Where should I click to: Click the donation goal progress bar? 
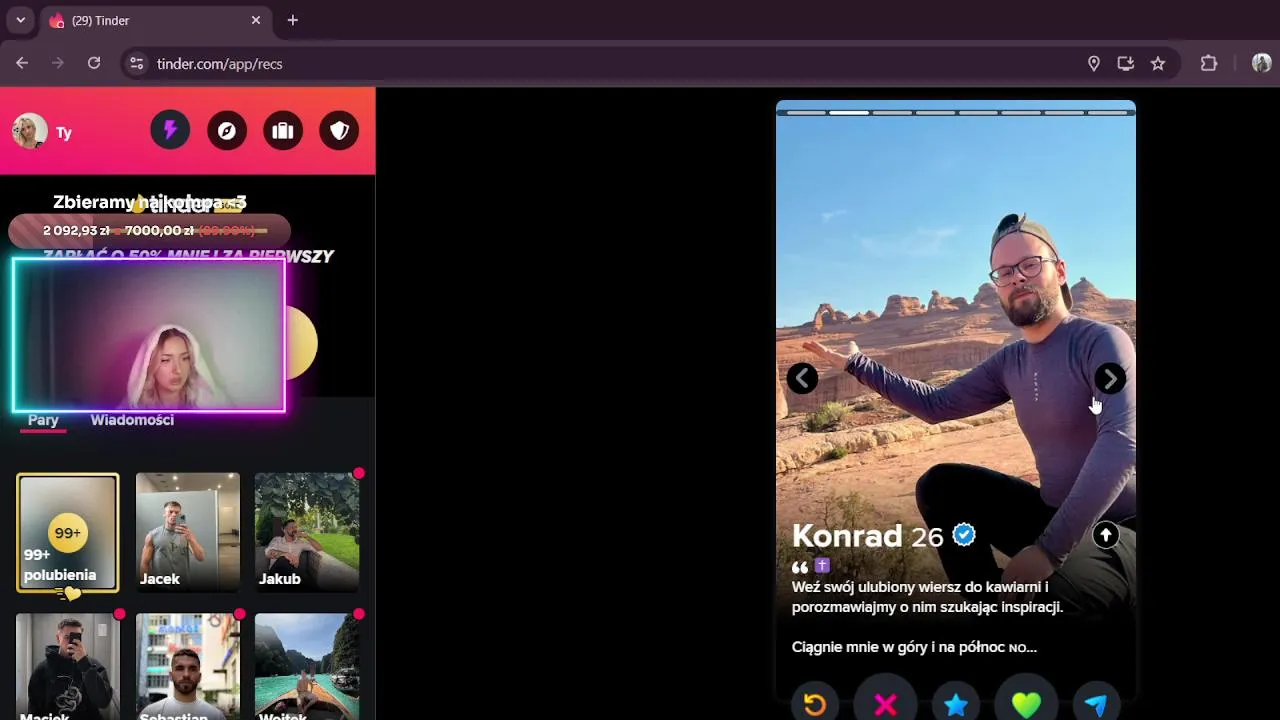point(149,231)
